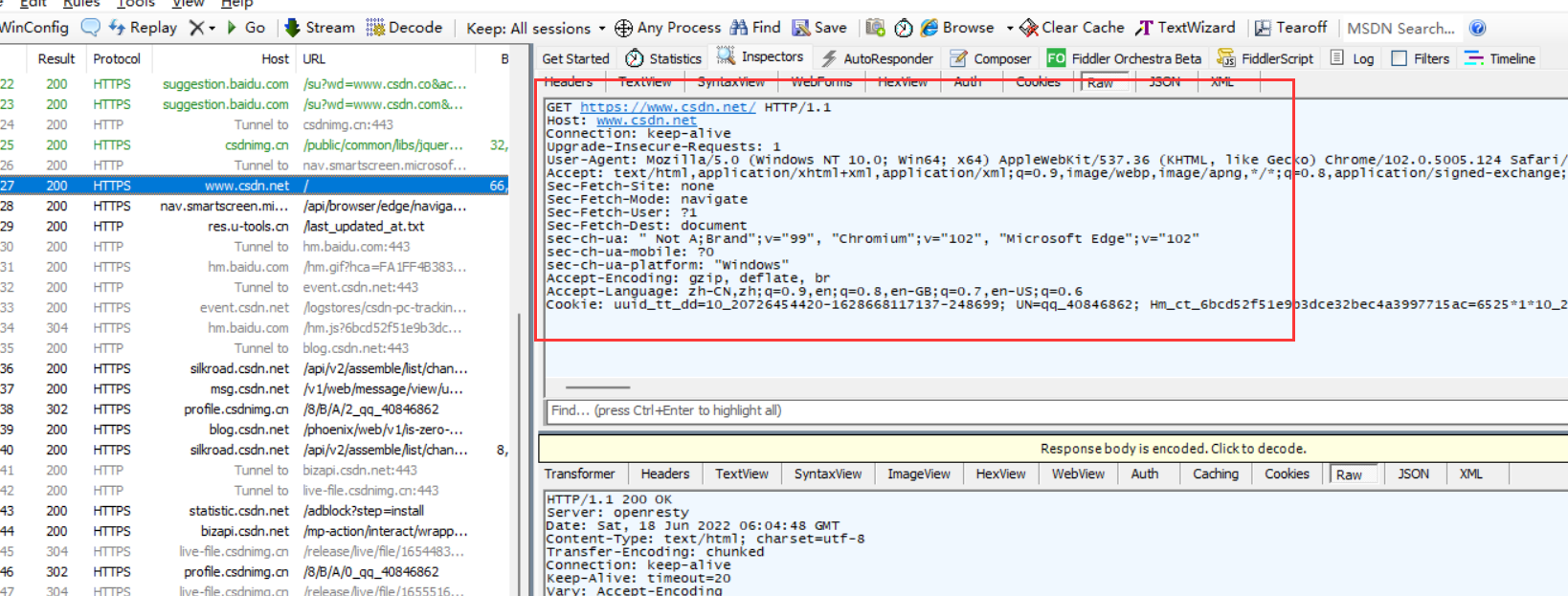Clear the WinINET cache
Image resolution: width=1568 pixels, height=596 pixels.
[x=1071, y=28]
